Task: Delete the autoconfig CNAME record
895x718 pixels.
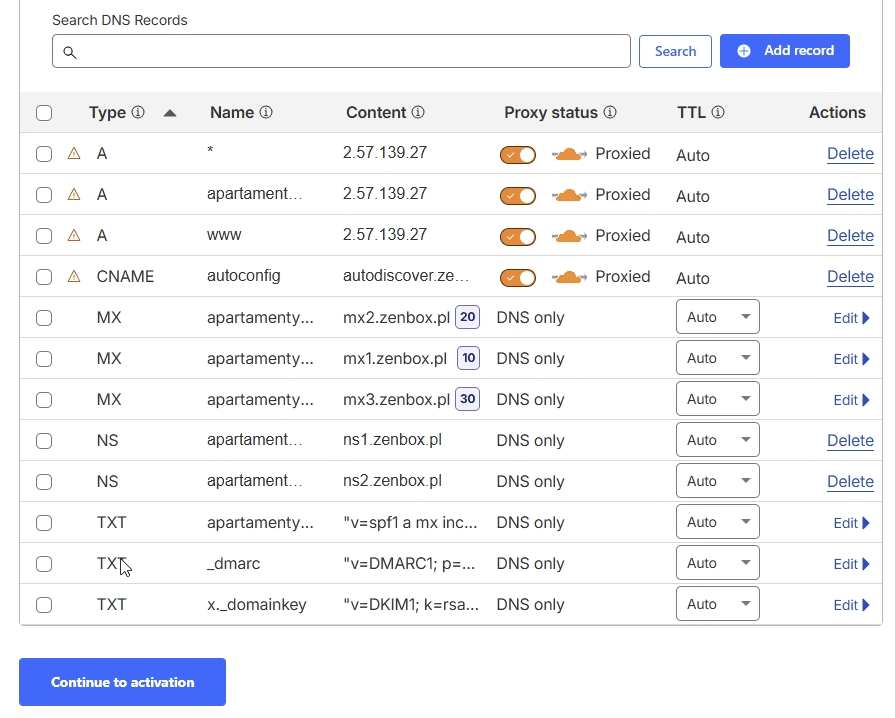Action: [850, 277]
